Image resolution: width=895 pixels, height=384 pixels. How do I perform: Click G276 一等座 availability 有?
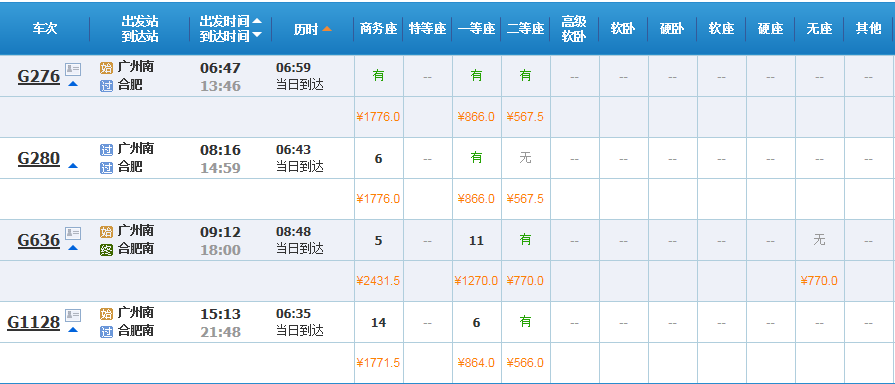(x=477, y=76)
